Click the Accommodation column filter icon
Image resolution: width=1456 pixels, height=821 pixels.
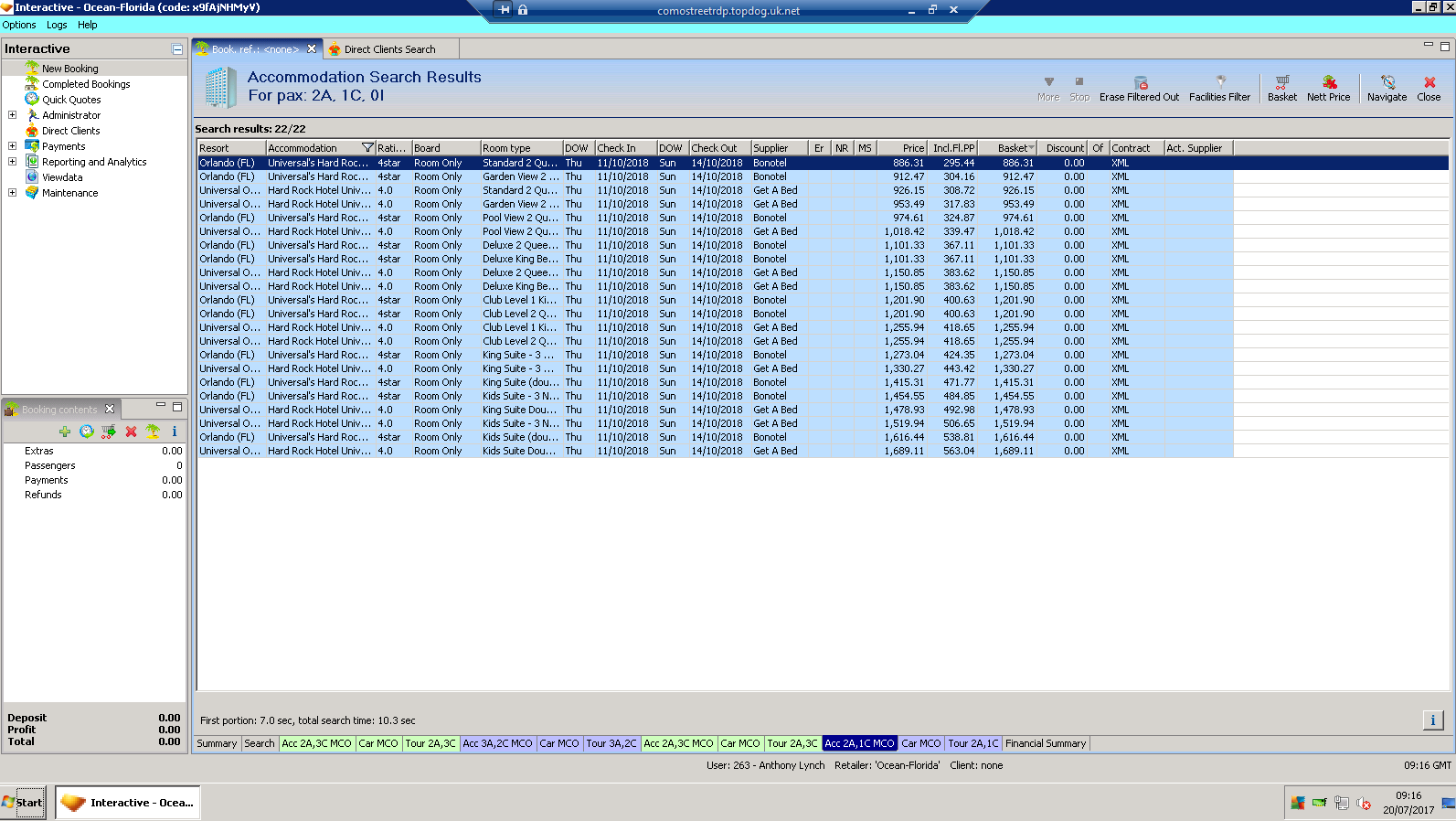tap(367, 148)
